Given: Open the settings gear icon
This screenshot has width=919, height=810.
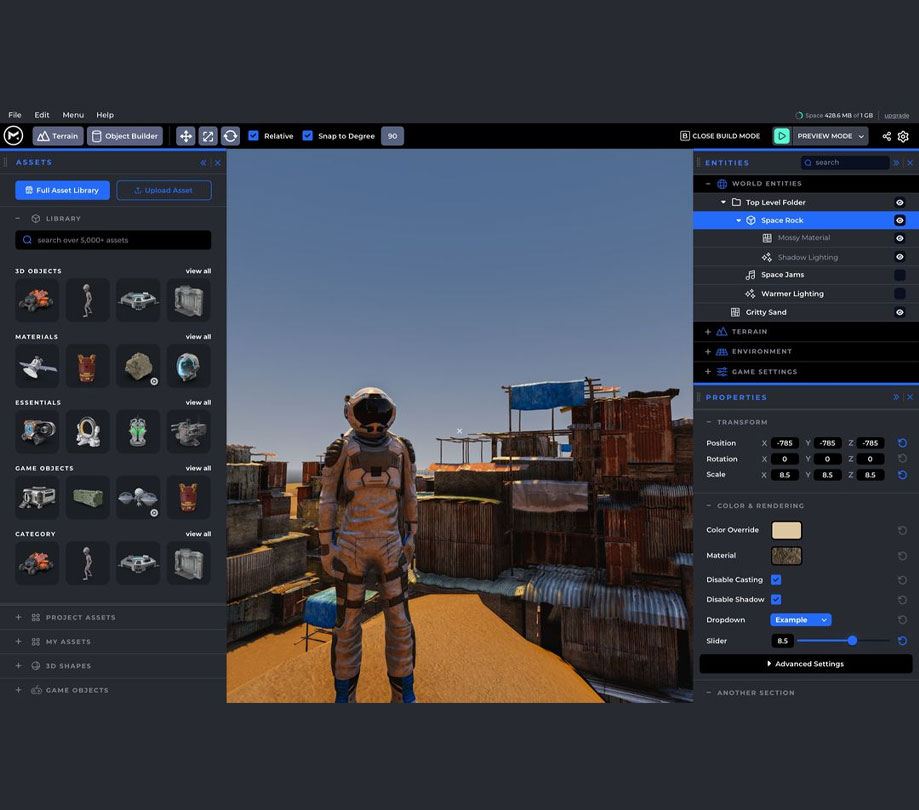Looking at the screenshot, I should pos(903,136).
